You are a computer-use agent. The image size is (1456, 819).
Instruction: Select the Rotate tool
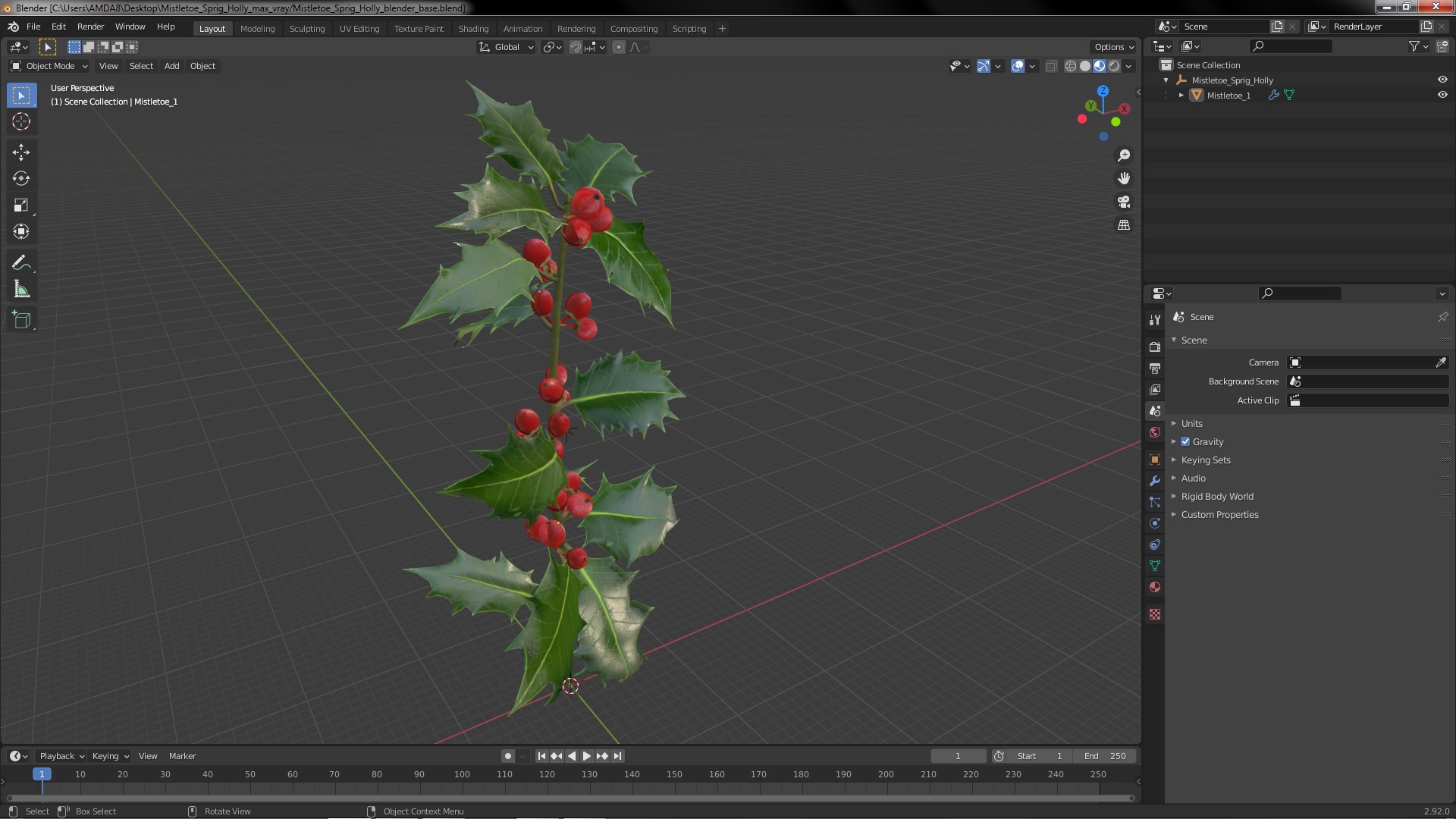pos(21,179)
